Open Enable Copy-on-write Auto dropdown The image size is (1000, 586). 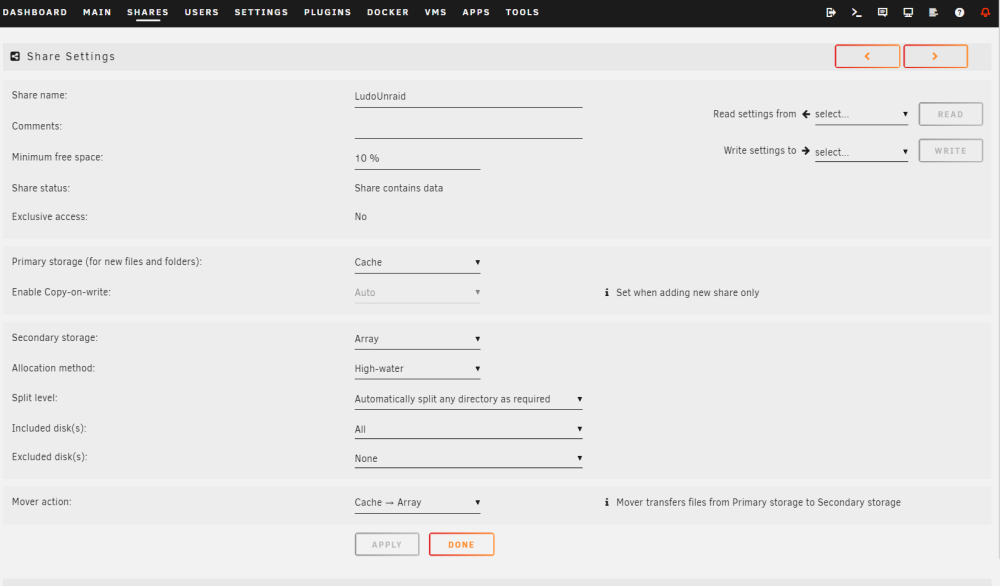point(417,293)
